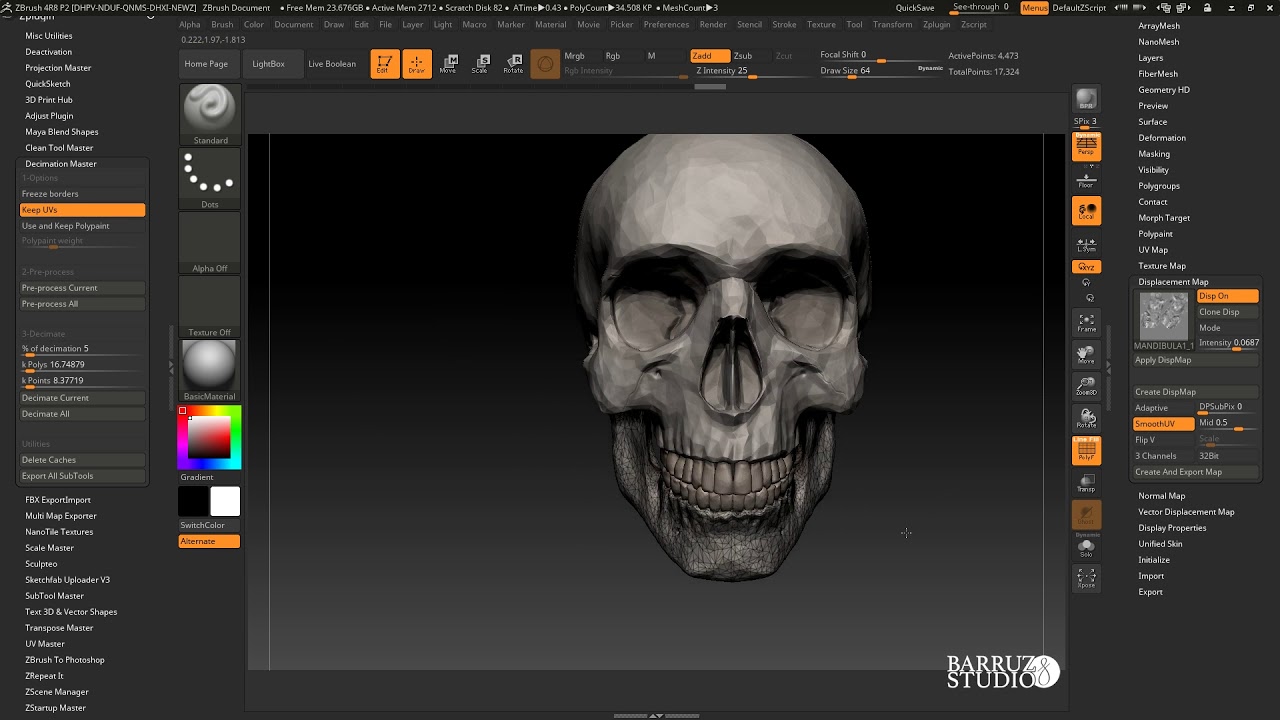1280x720 pixels.
Task: Expand the Transpose Master plugin section
Action: pyautogui.click(x=59, y=628)
